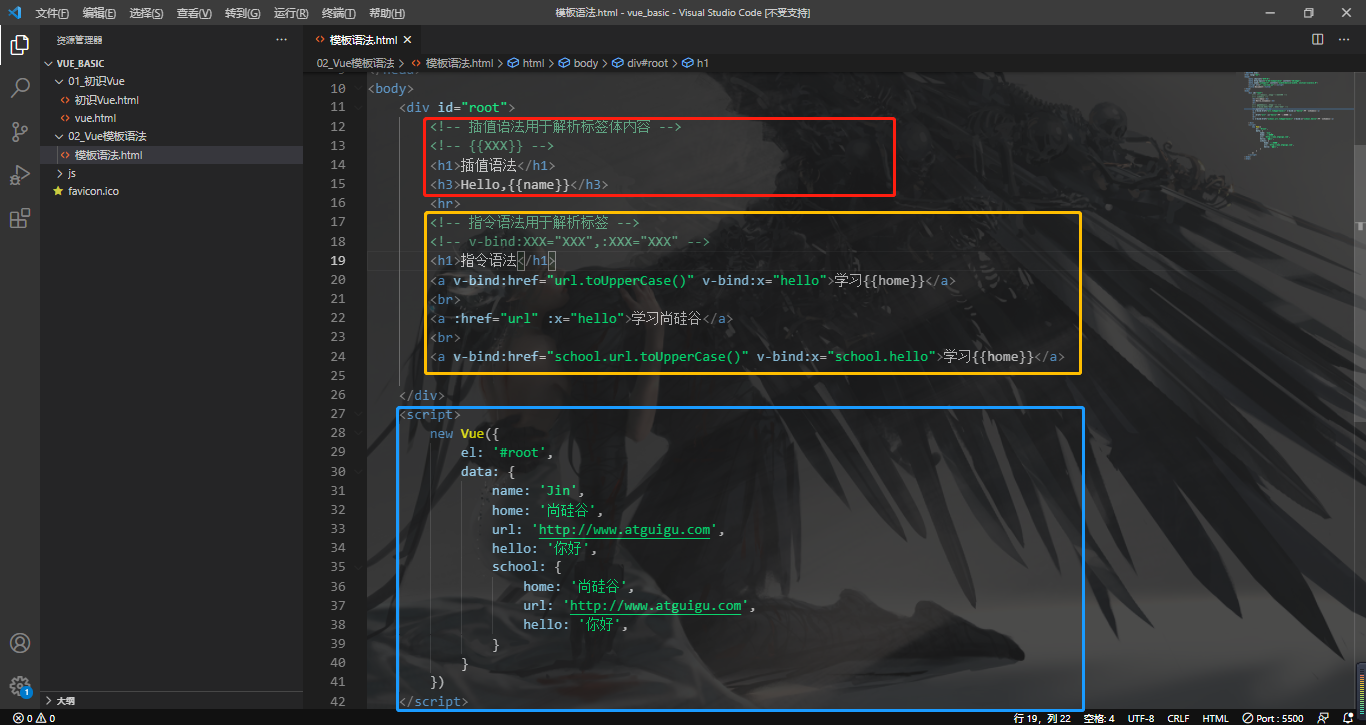
Task: Open 初识Vue.html in the explorer
Action: coord(106,100)
